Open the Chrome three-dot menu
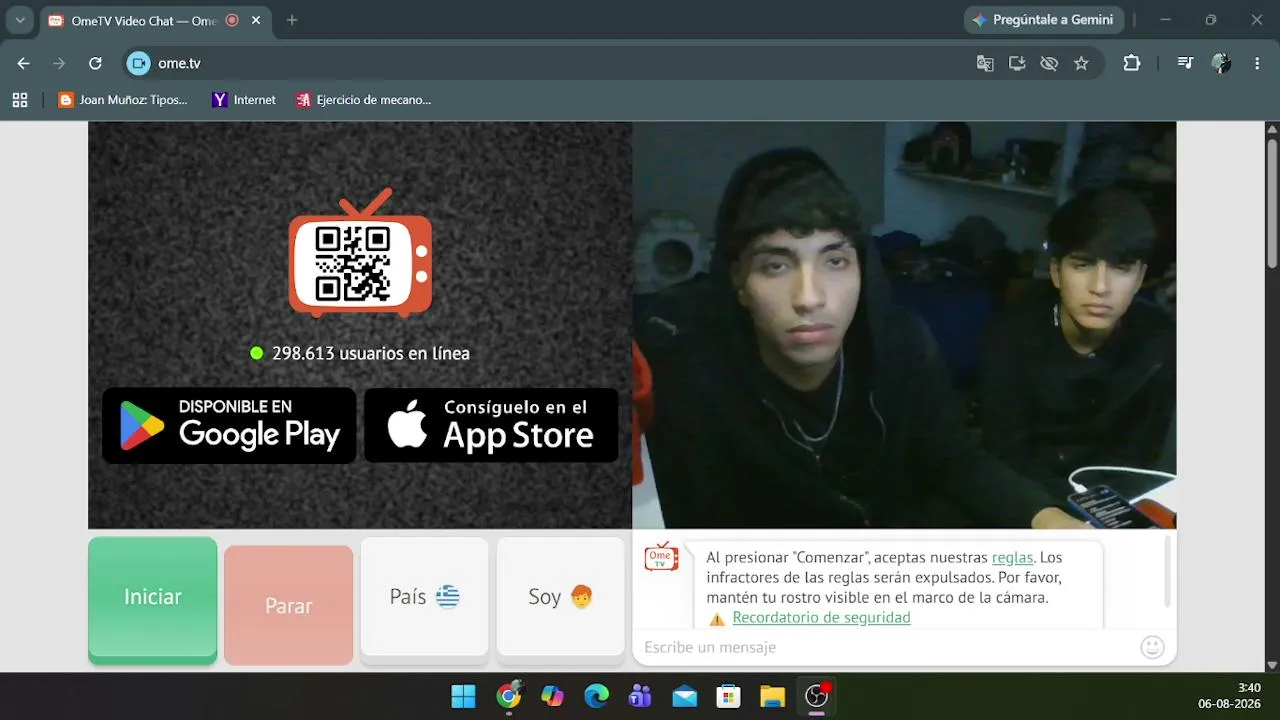The height and width of the screenshot is (720, 1280). tap(1257, 63)
